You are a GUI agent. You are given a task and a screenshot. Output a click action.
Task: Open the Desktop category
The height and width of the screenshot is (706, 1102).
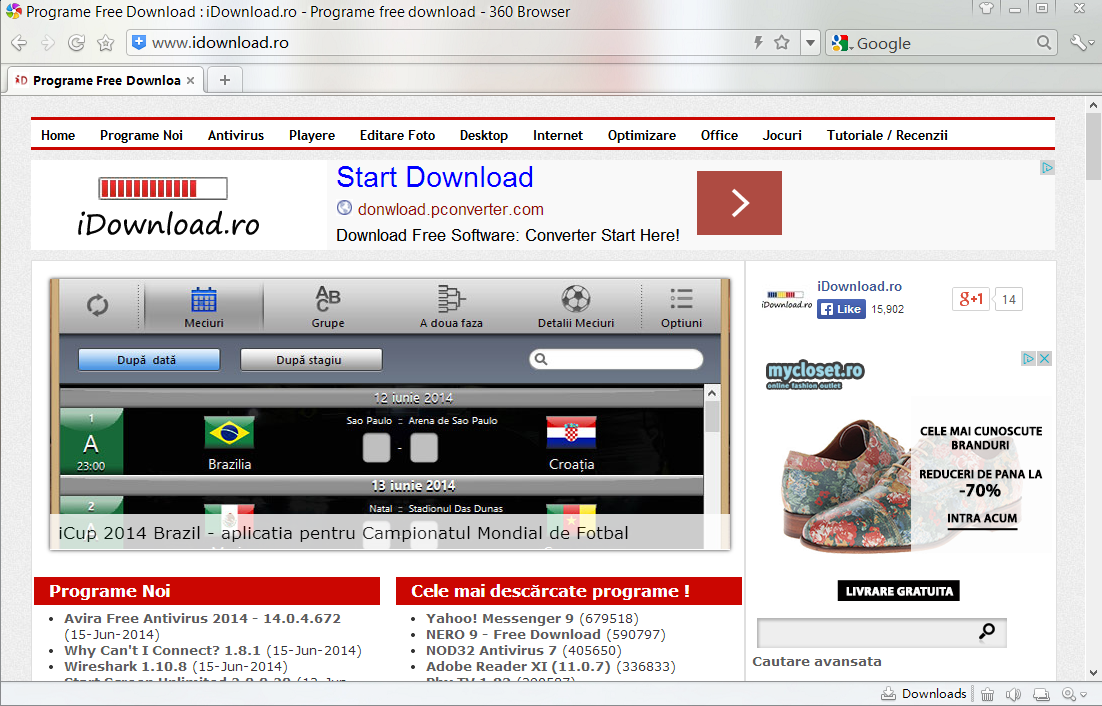click(x=484, y=135)
